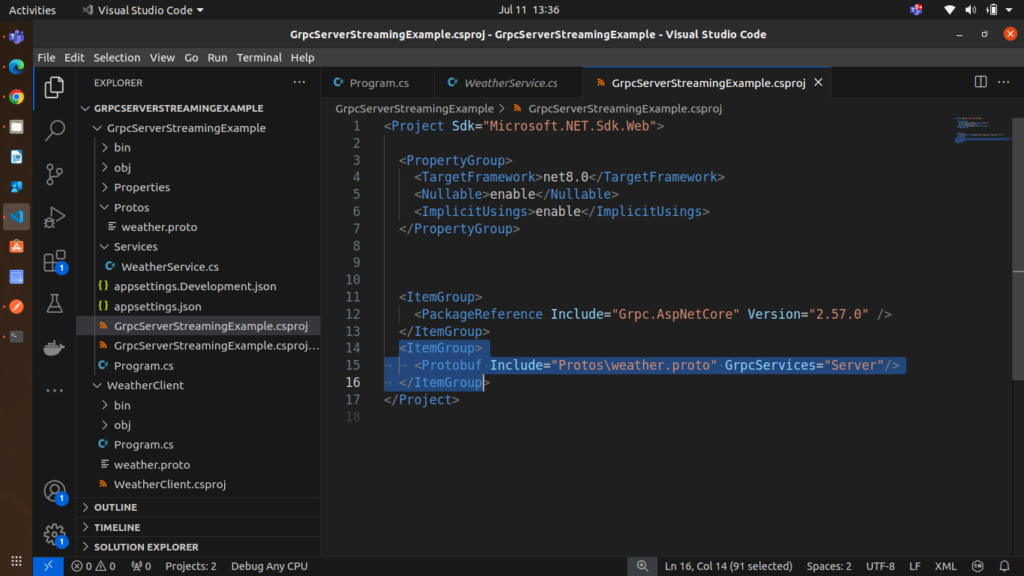This screenshot has height=576, width=1024.
Task: Open the Terminal menu
Action: coord(259,58)
